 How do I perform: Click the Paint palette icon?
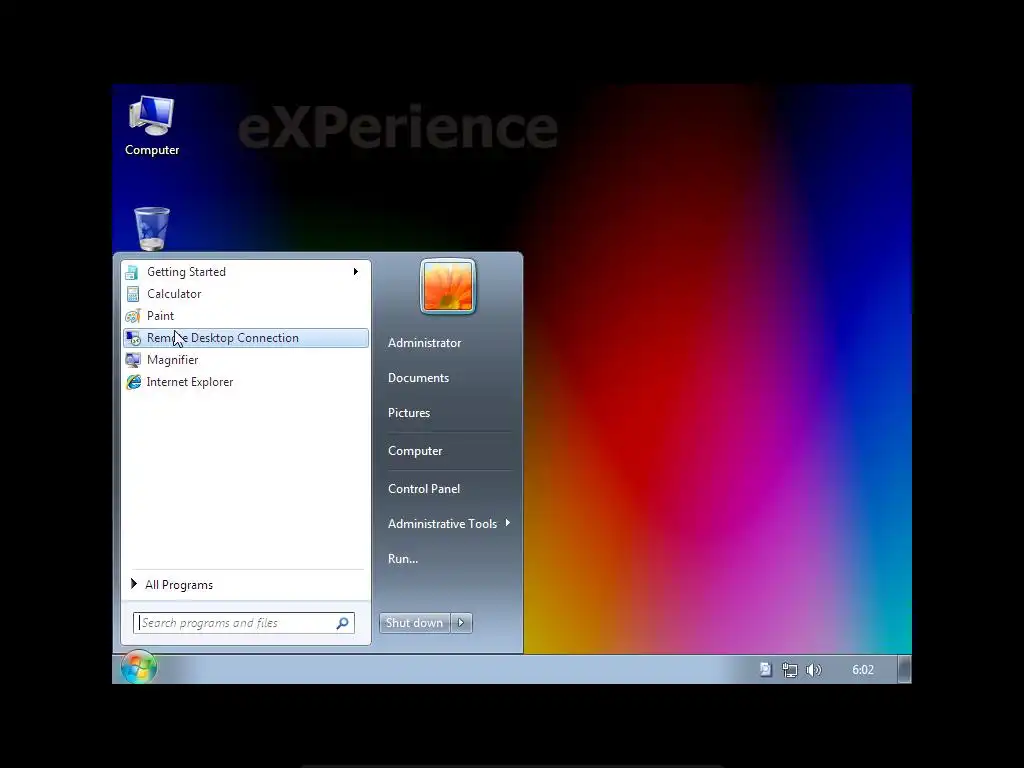click(133, 316)
